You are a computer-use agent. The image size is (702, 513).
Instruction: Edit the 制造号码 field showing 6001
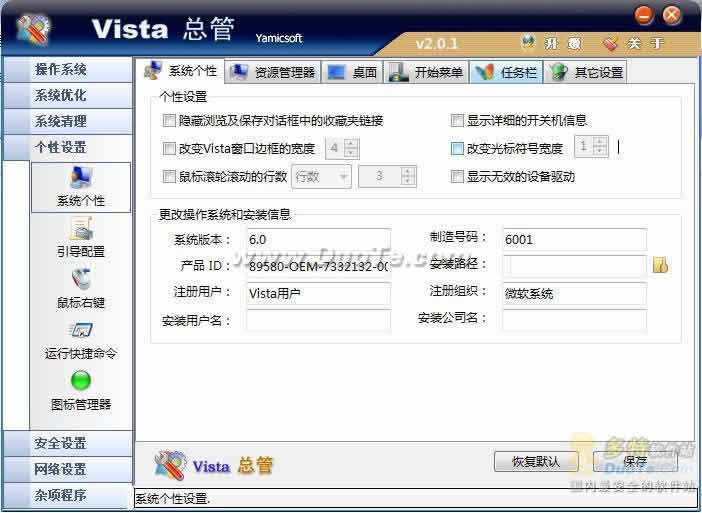coord(574,239)
